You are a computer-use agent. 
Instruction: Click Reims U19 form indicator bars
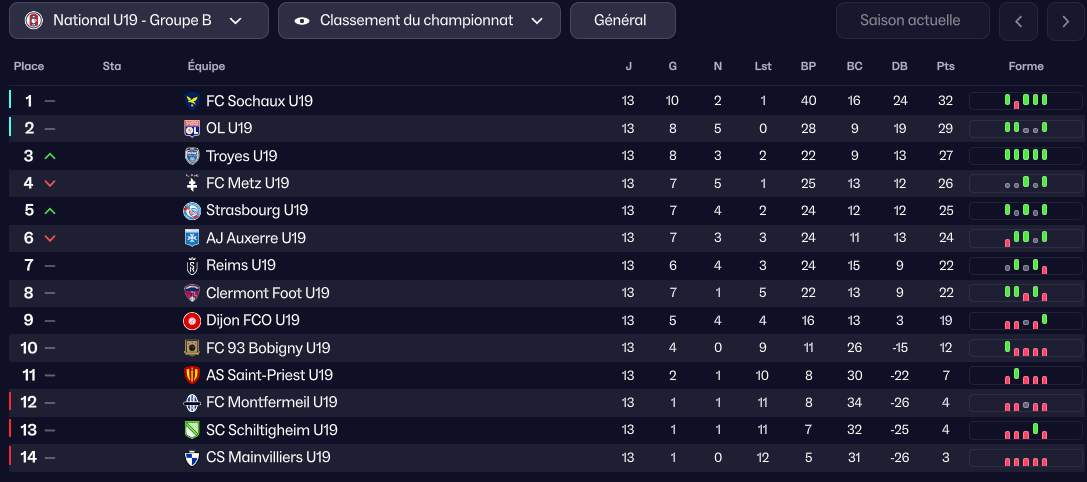[x=1026, y=266]
